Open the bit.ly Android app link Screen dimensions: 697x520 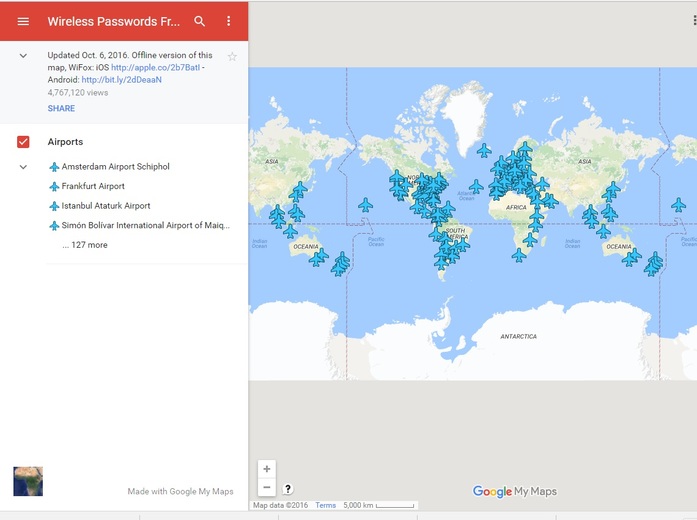click(121, 79)
